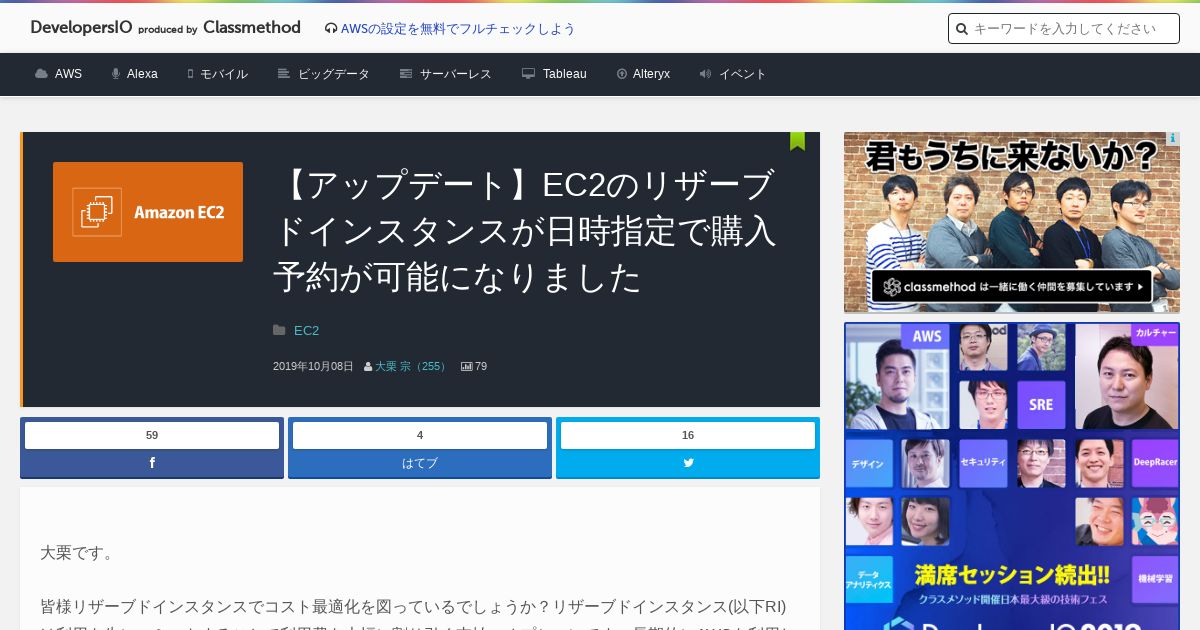Viewport: 1200px width, 630px height.
Task: Click the lines icon next to ビッグデータ
Action: pos(284,74)
